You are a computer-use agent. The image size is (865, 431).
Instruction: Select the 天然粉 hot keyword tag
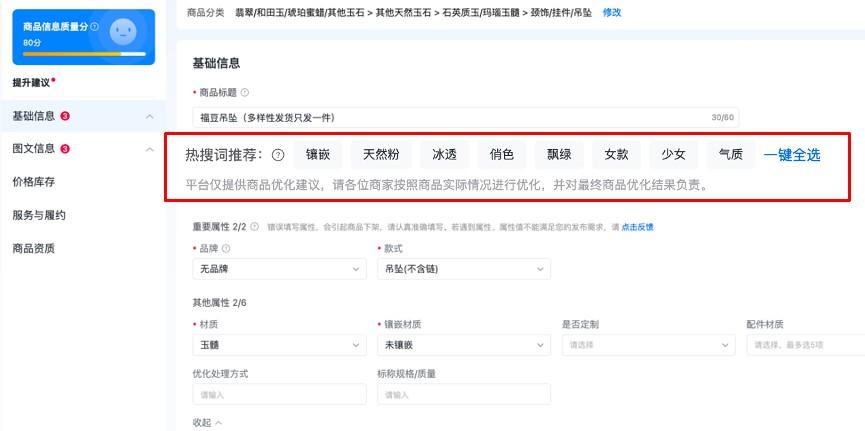[x=381, y=154]
